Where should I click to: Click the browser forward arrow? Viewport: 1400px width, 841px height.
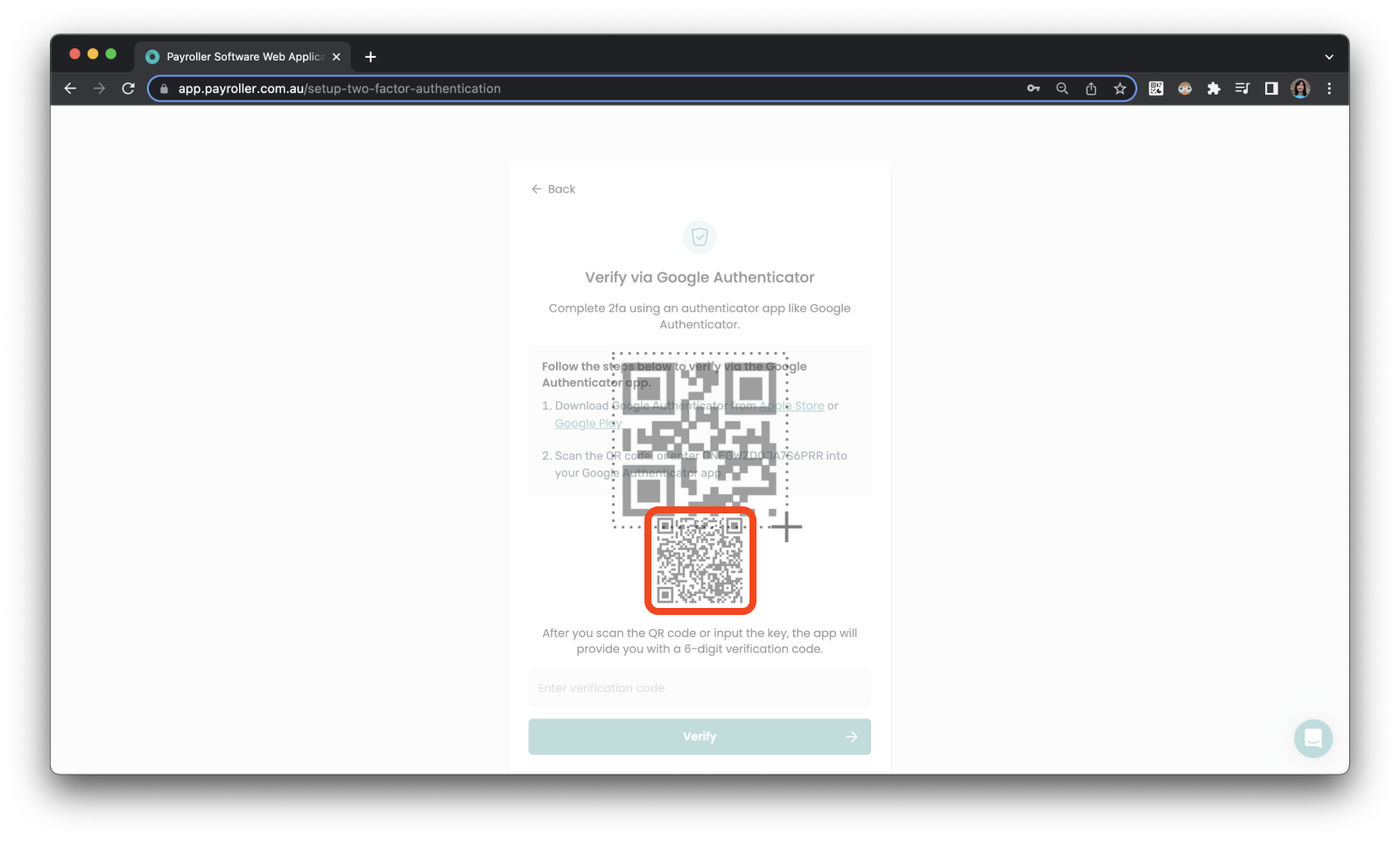[99, 88]
